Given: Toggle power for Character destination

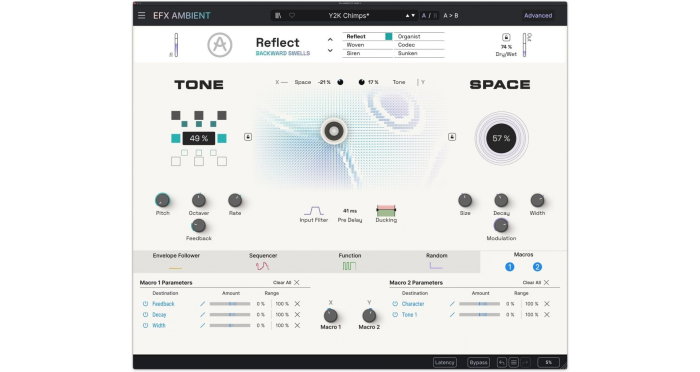Looking at the screenshot, I should pos(395,304).
